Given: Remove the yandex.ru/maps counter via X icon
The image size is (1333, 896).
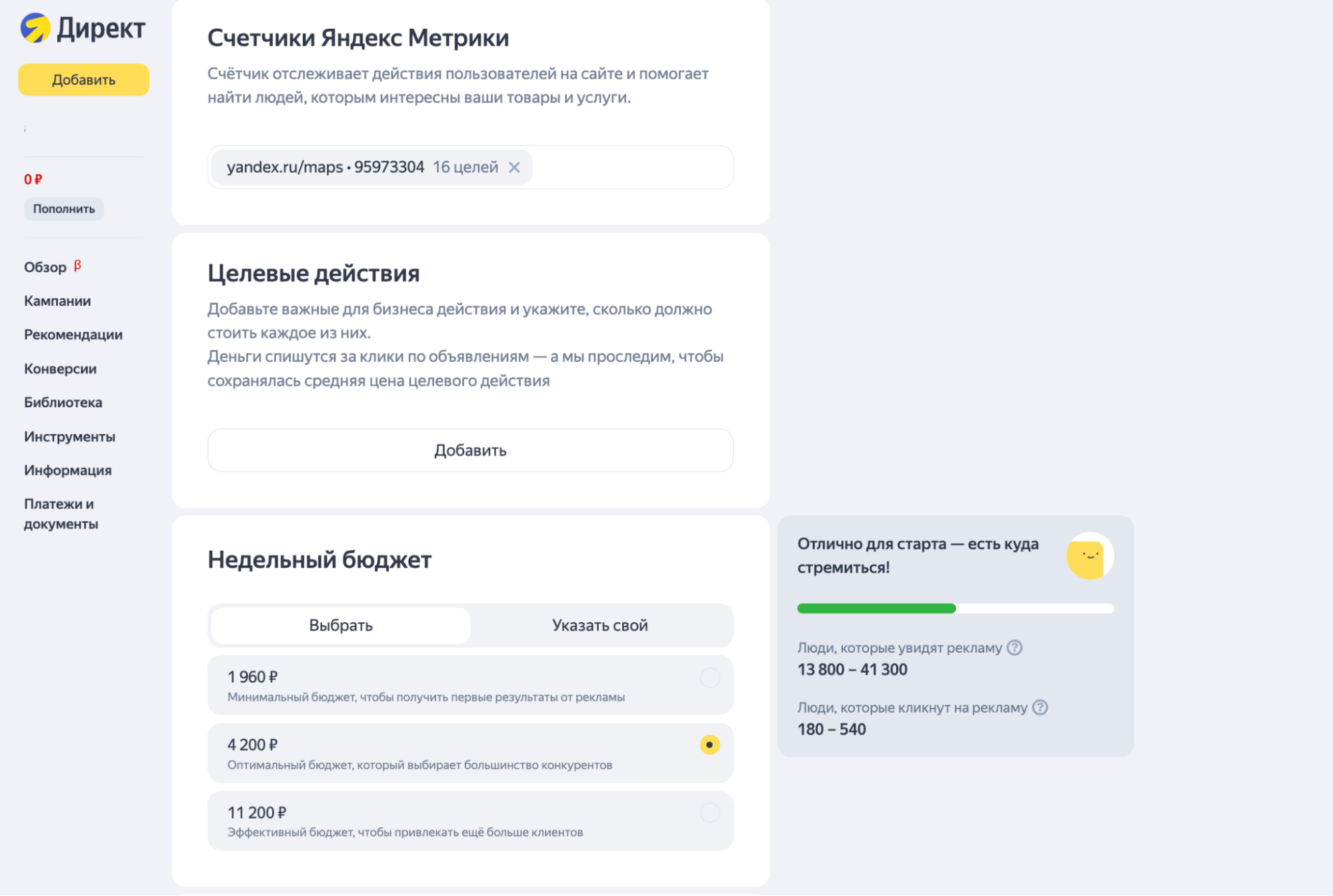Looking at the screenshot, I should click(514, 167).
